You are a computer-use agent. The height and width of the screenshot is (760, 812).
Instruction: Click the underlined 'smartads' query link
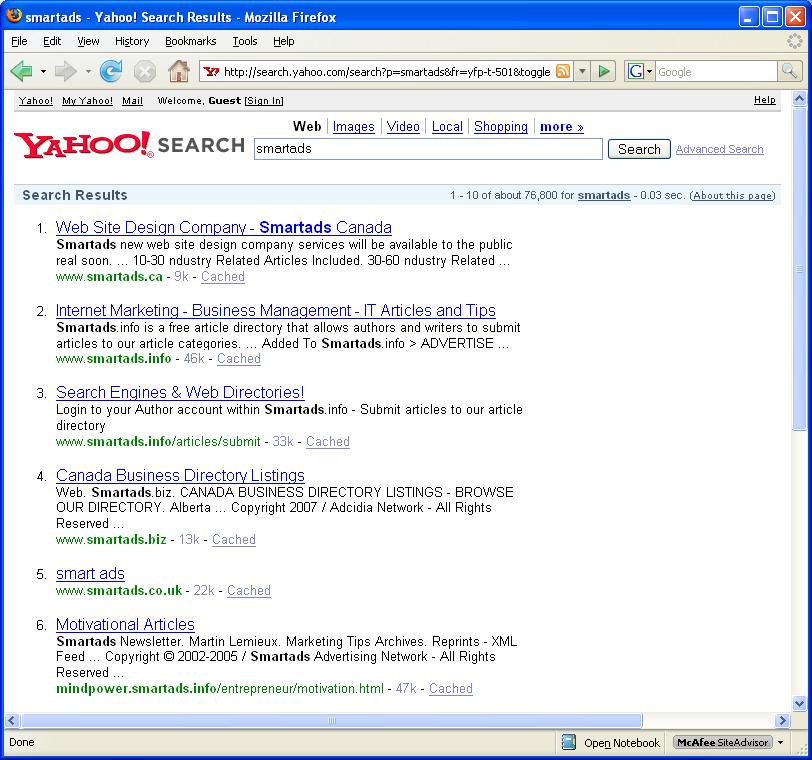(604, 195)
